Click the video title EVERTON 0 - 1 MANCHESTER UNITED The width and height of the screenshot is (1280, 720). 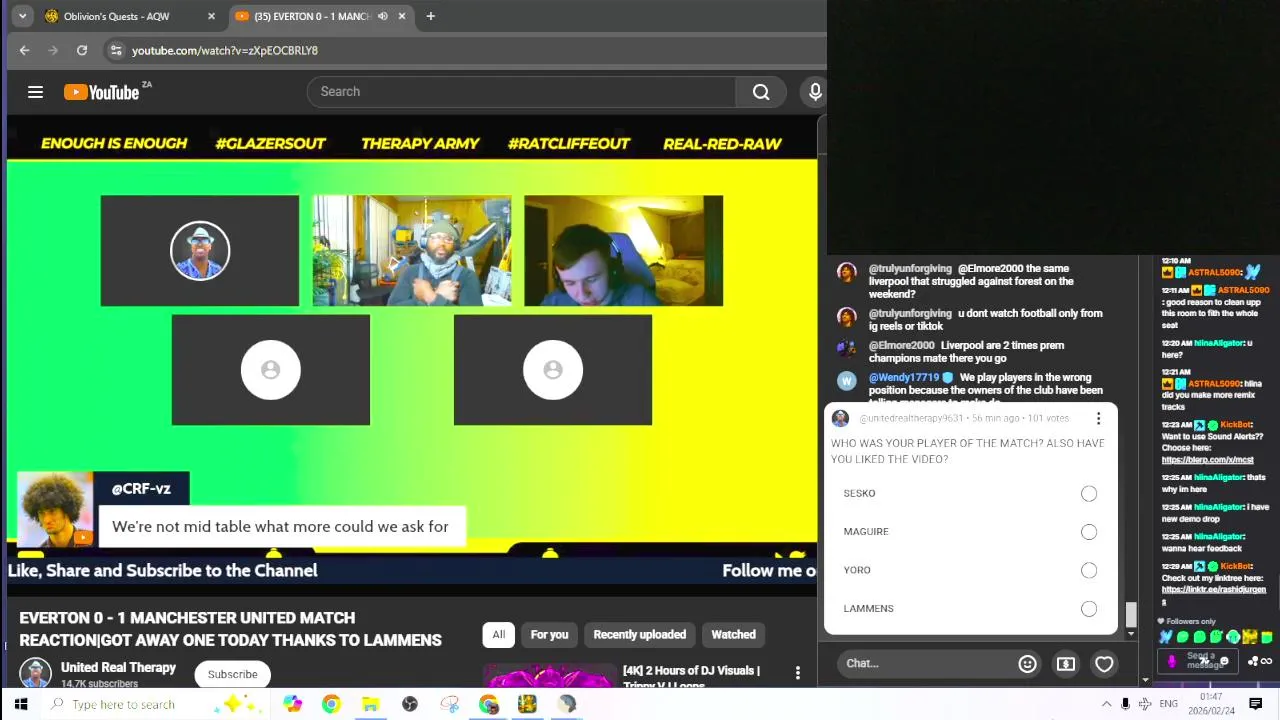[230, 629]
